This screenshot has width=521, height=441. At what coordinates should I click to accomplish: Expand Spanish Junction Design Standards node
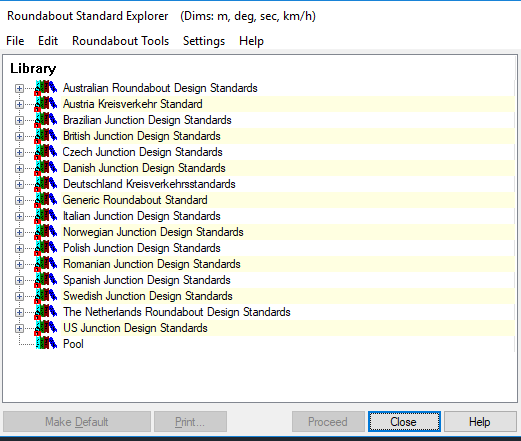click(19, 280)
